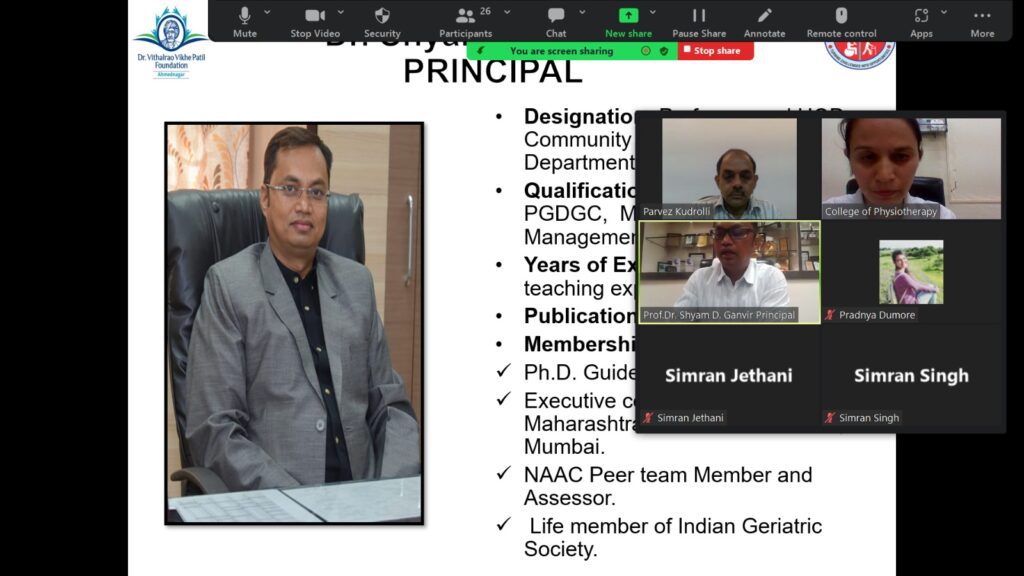Open the Apps menu

click(921, 21)
